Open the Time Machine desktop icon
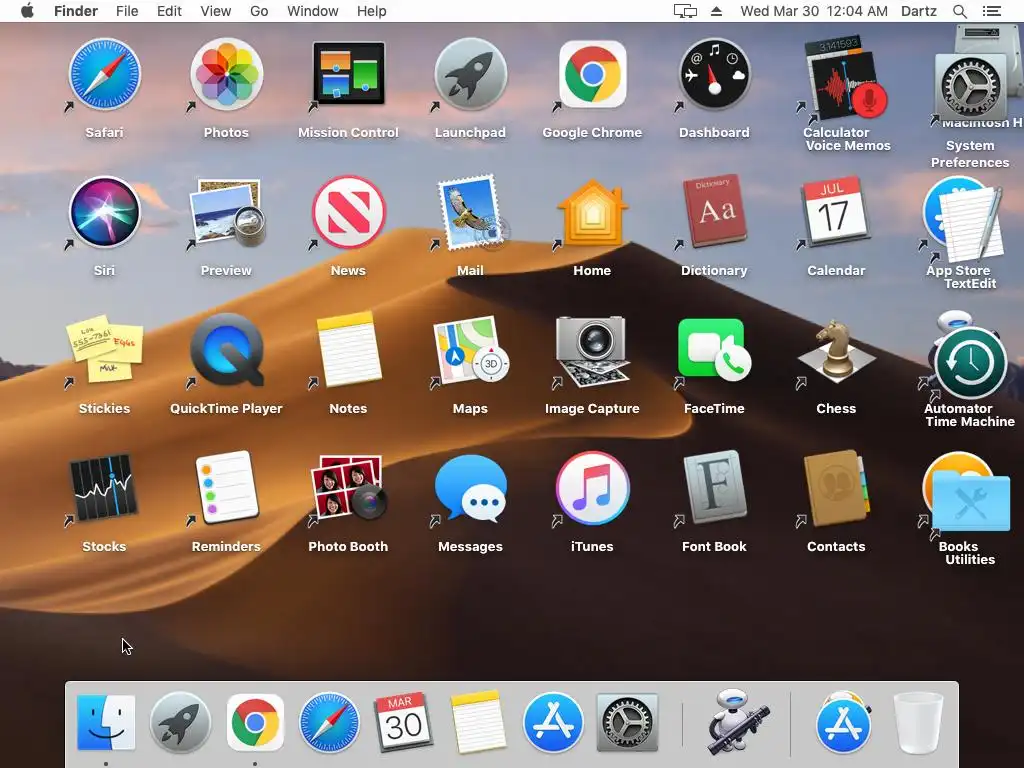The height and width of the screenshot is (768, 1024). click(x=970, y=362)
